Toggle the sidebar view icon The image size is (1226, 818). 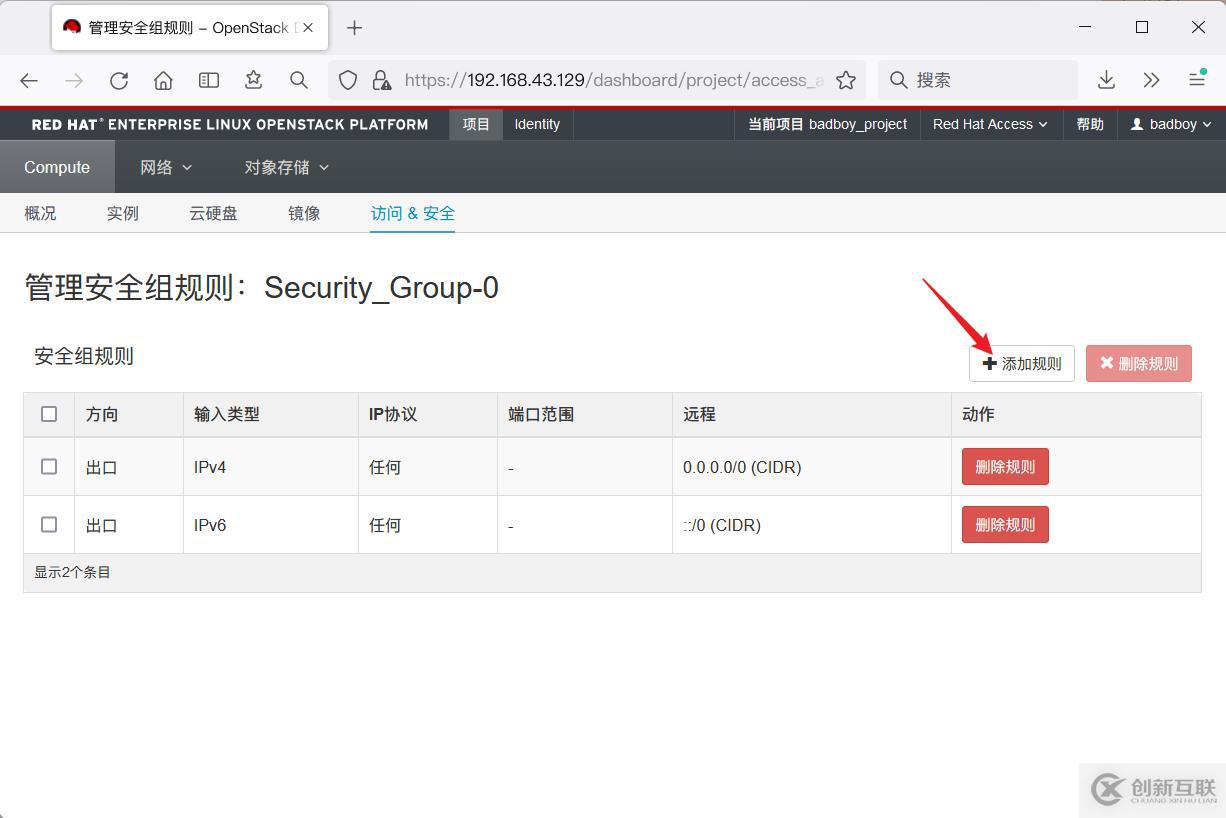(x=208, y=80)
